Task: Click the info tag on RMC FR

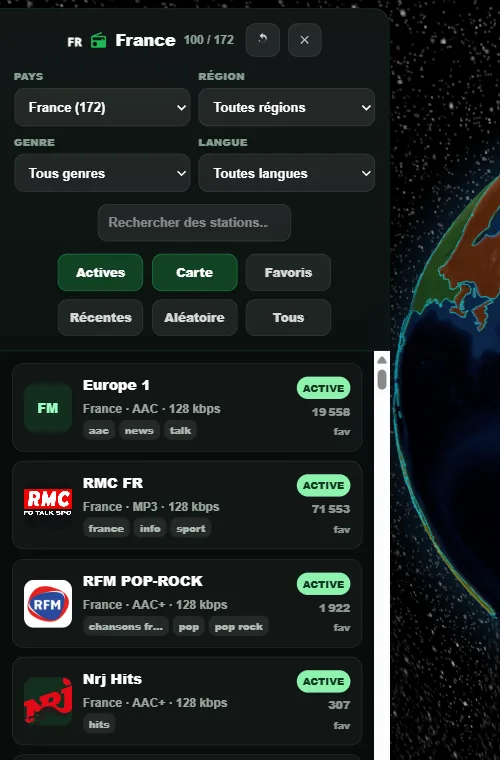Action: coord(150,528)
